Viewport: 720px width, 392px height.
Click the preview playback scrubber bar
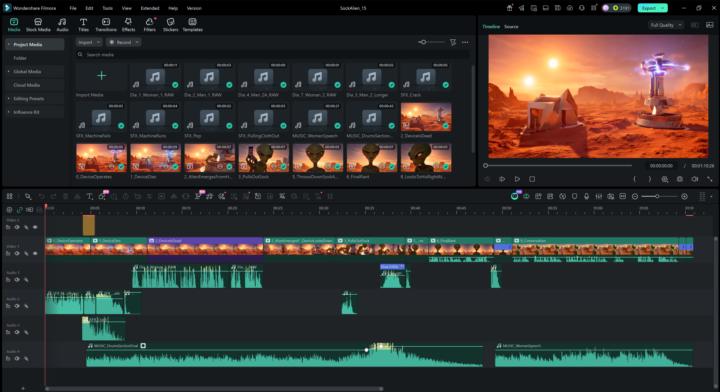point(558,165)
